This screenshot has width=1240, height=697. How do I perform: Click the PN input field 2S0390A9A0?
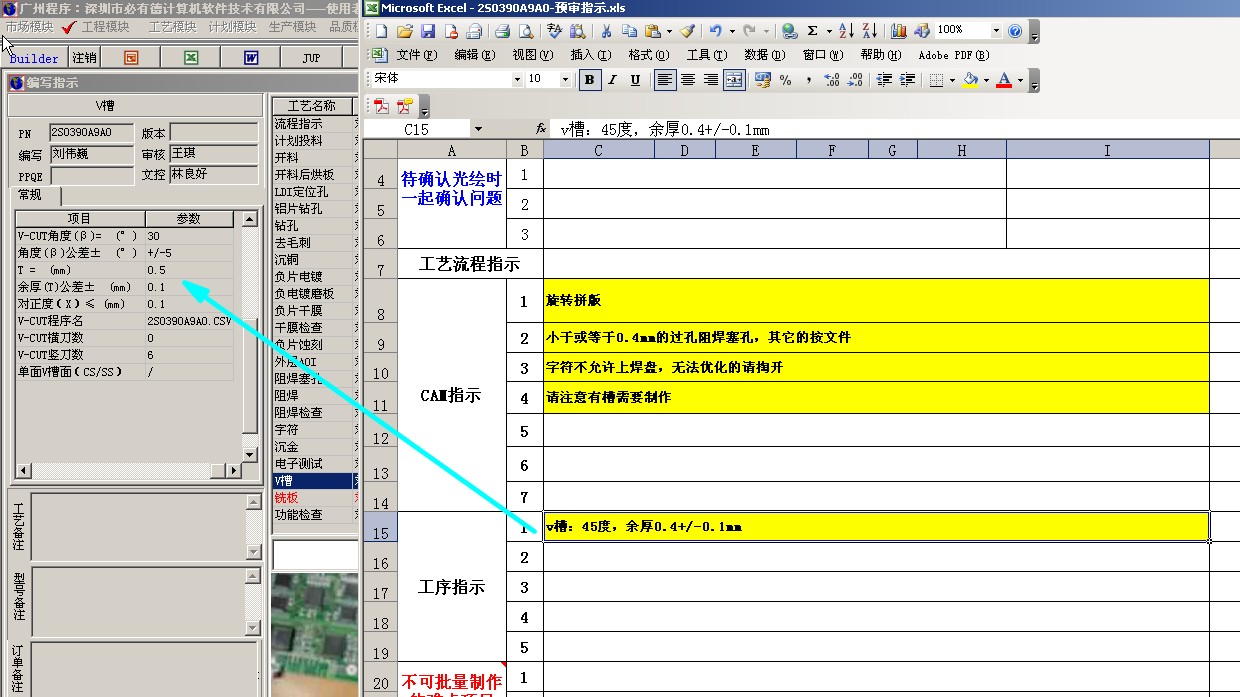tap(90, 132)
